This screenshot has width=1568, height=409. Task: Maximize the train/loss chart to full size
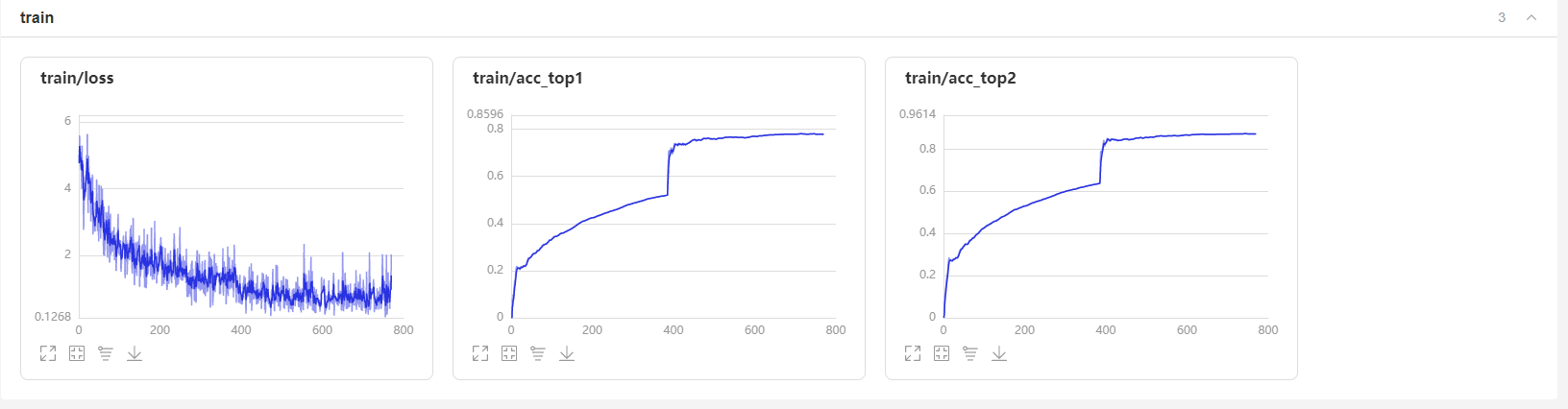point(48,353)
